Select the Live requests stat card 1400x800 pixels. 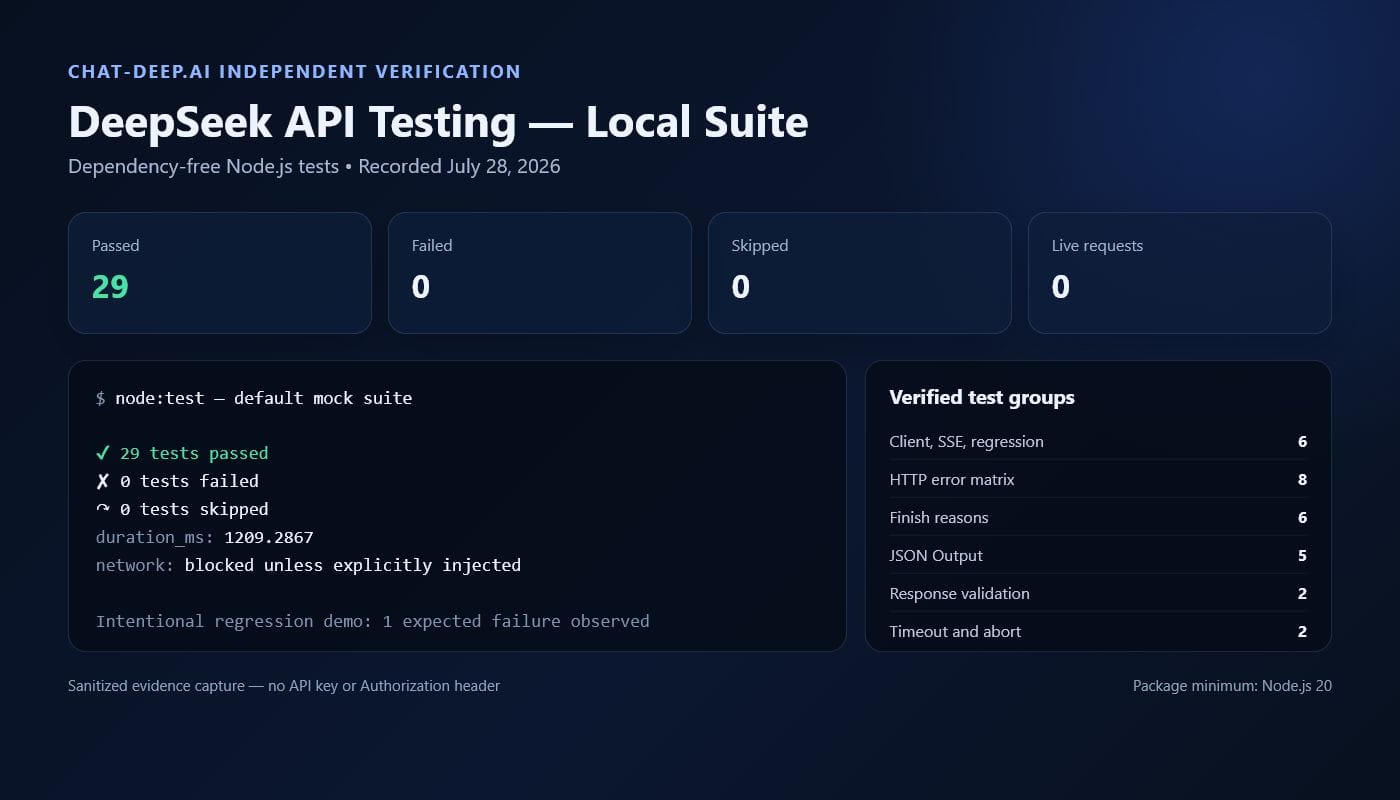1180,273
